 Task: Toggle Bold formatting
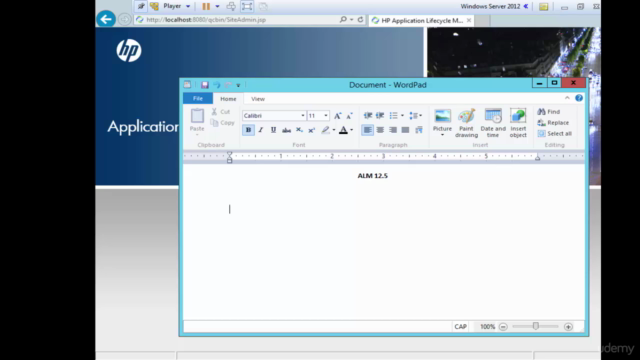(248, 130)
